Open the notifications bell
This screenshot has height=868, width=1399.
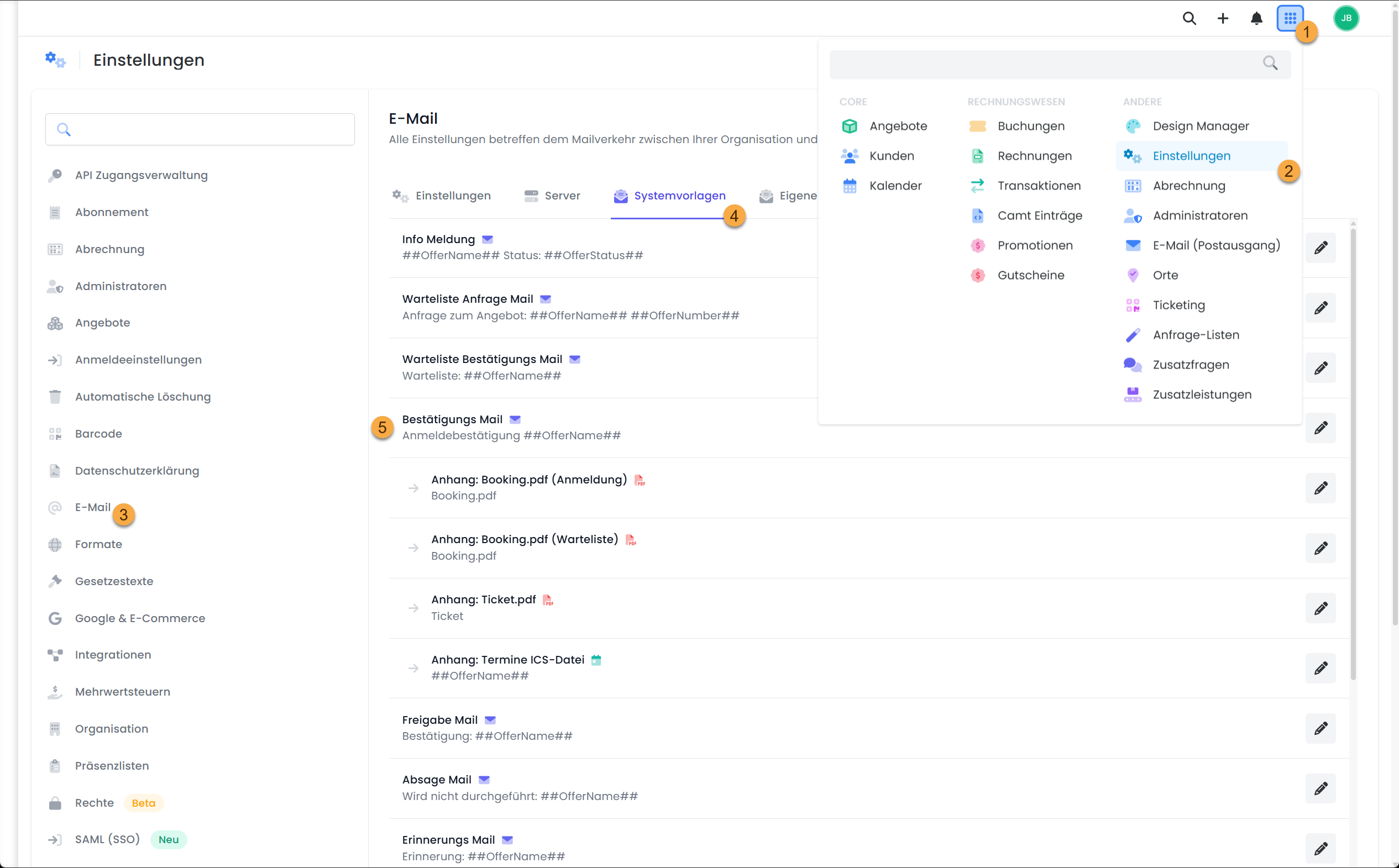[x=1256, y=18]
